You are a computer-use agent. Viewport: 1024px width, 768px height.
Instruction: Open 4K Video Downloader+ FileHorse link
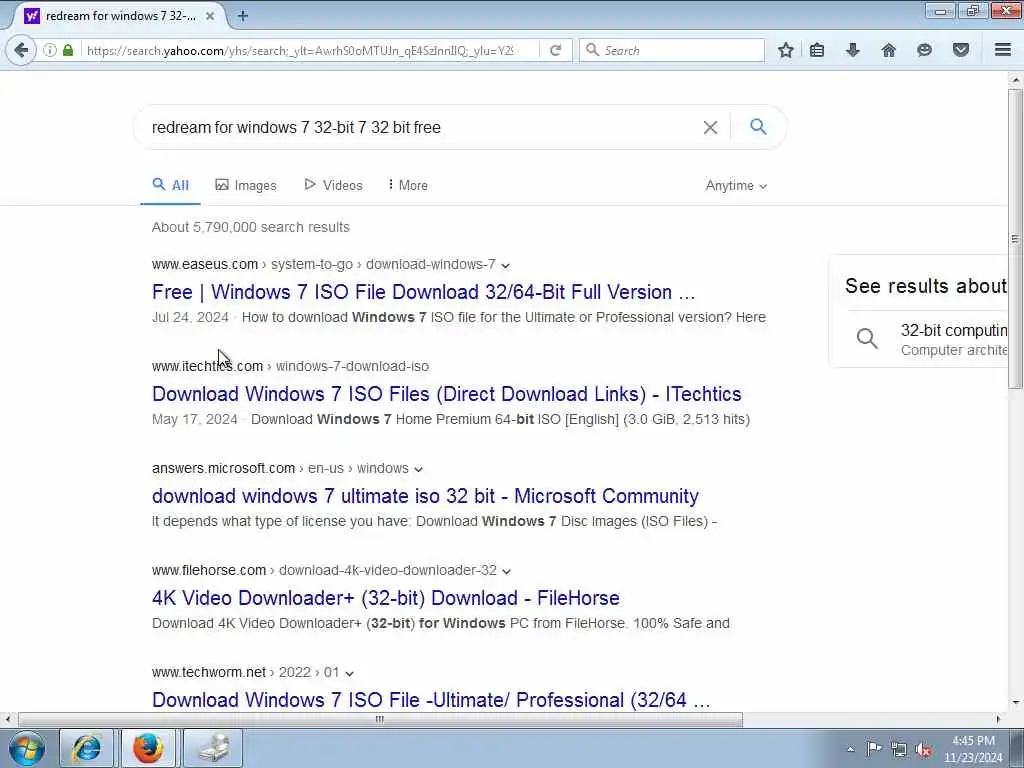click(386, 598)
